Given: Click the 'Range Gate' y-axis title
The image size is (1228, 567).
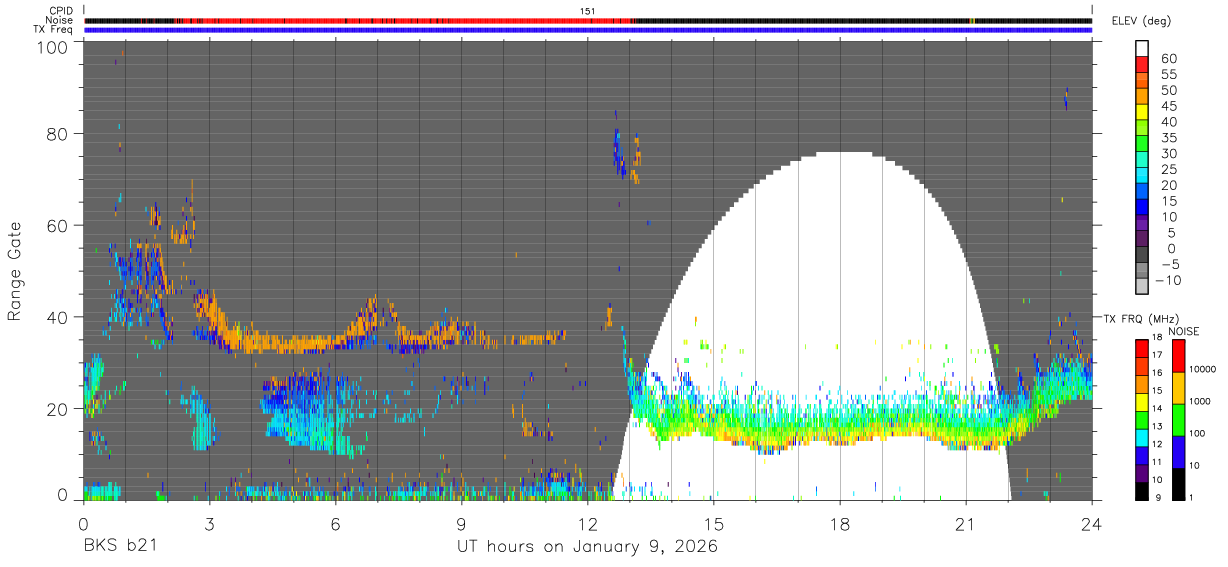Looking at the screenshot, I should (15, 273).
